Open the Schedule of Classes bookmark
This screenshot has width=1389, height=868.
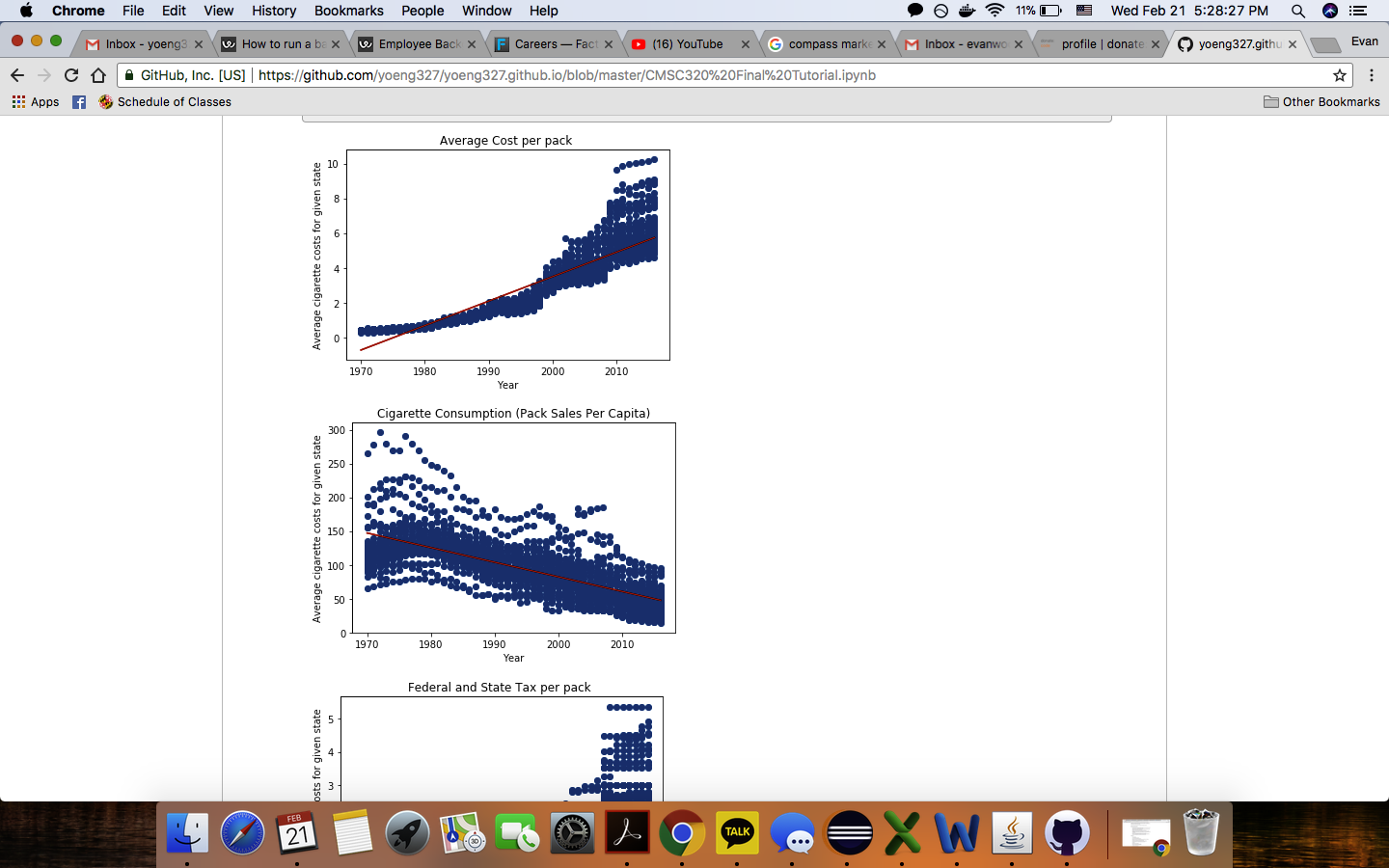coord(165,102)
